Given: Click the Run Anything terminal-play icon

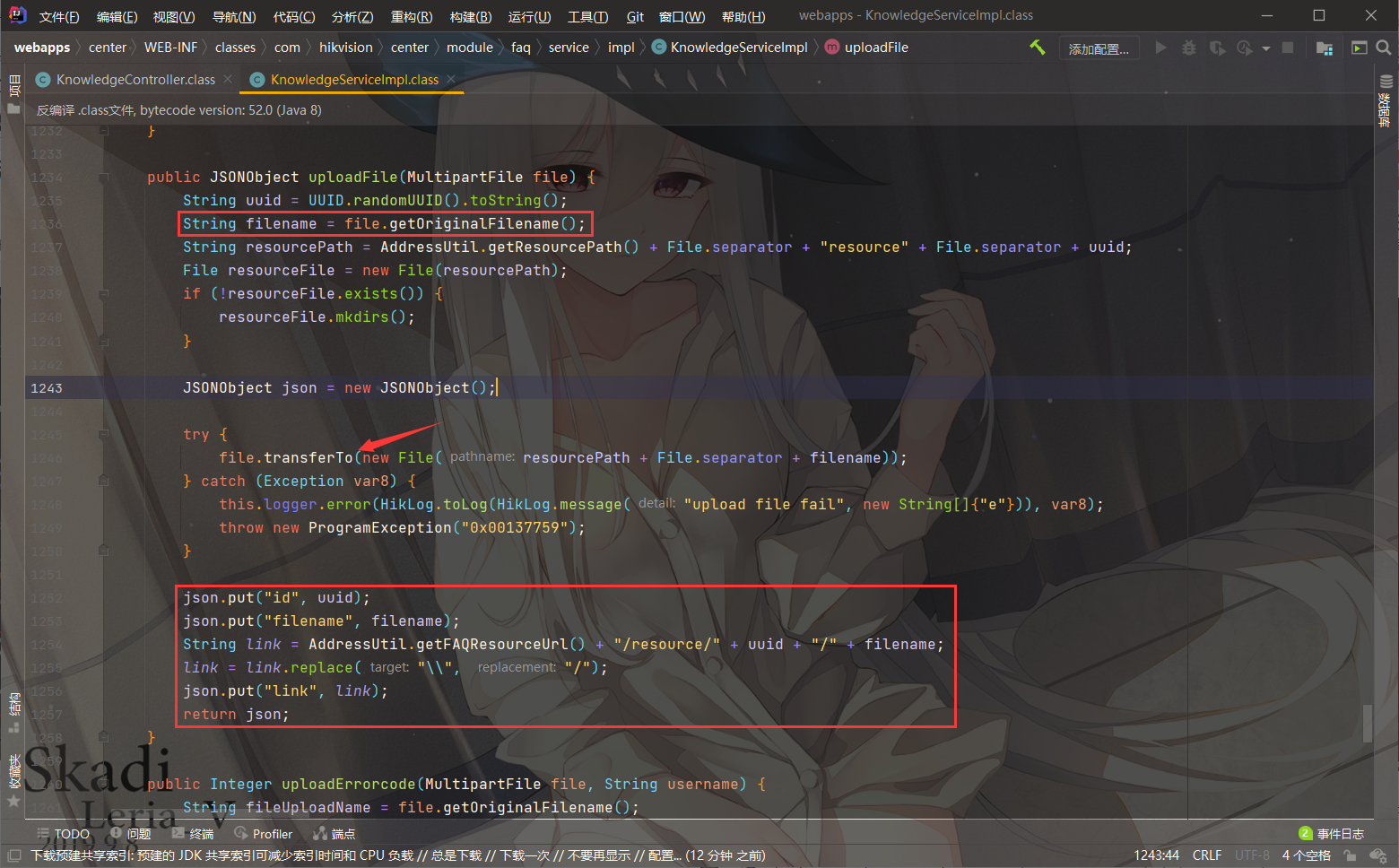Looking at the screenshot, I should pos(1360,48).
